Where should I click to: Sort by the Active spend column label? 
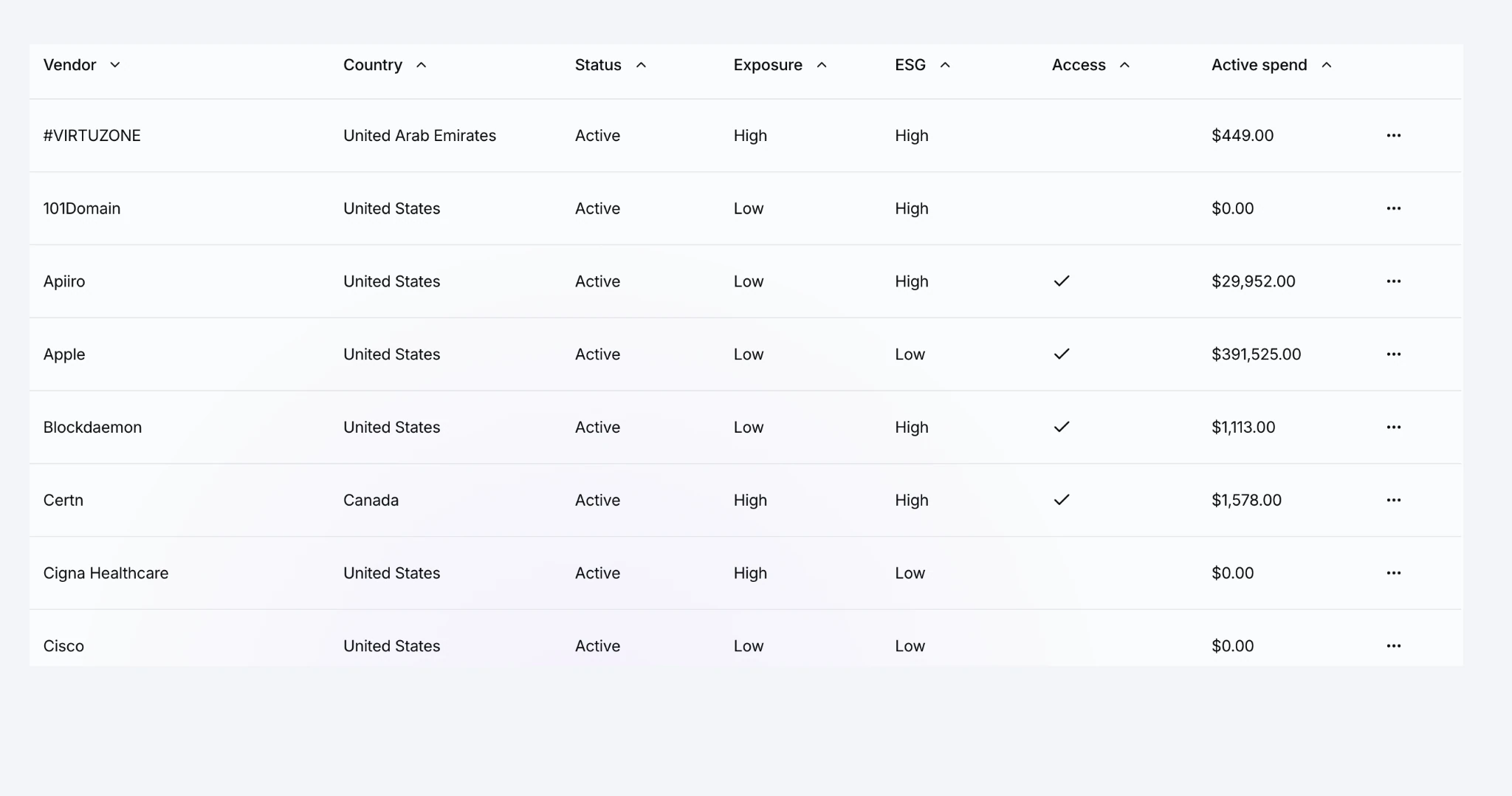click(x=1260, y=65)
